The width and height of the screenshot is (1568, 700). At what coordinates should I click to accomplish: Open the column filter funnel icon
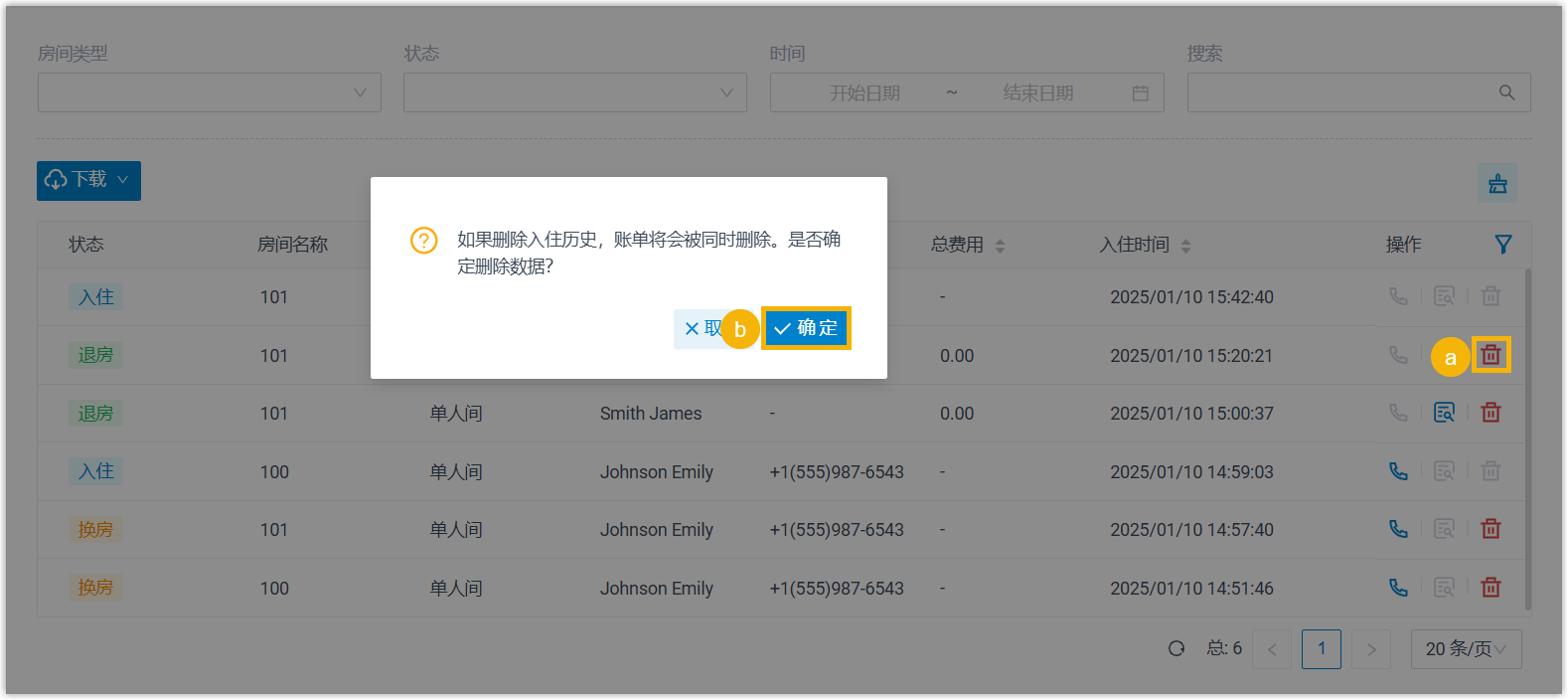pos(1502,245)
